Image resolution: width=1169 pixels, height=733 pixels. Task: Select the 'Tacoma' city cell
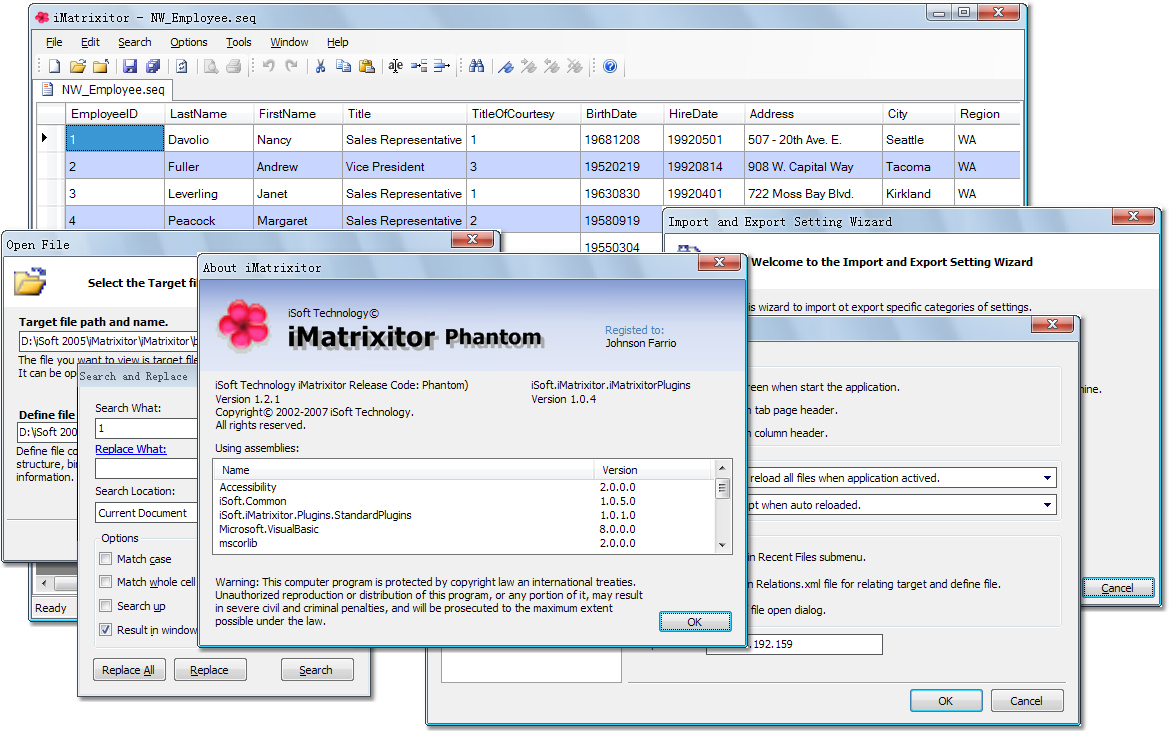click(x=918, y=167)
